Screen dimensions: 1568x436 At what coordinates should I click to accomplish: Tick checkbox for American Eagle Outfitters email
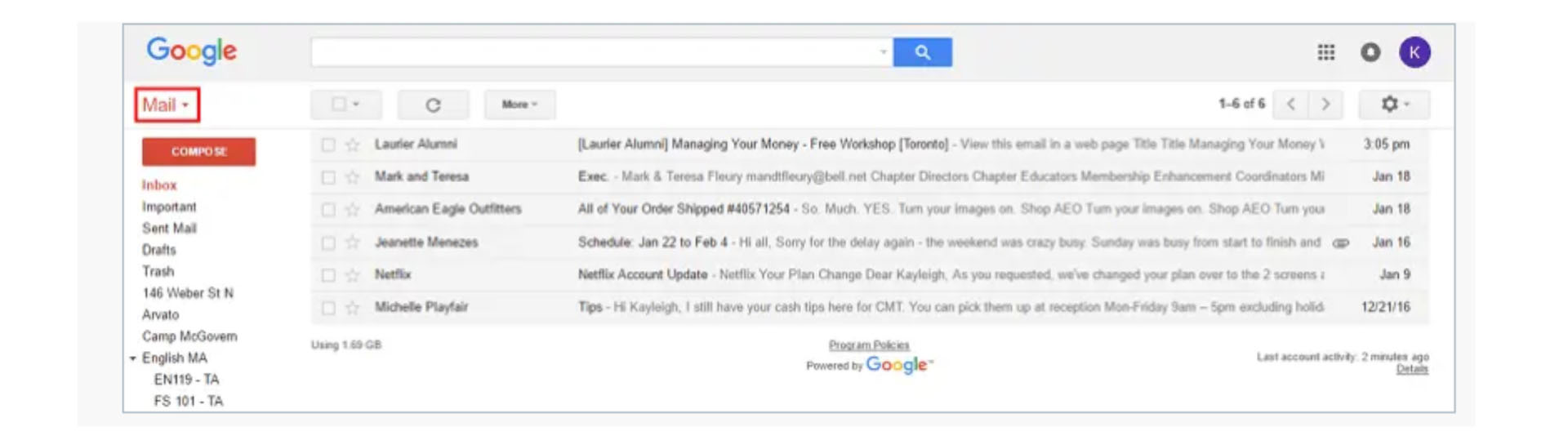click(x=327, y=210)
